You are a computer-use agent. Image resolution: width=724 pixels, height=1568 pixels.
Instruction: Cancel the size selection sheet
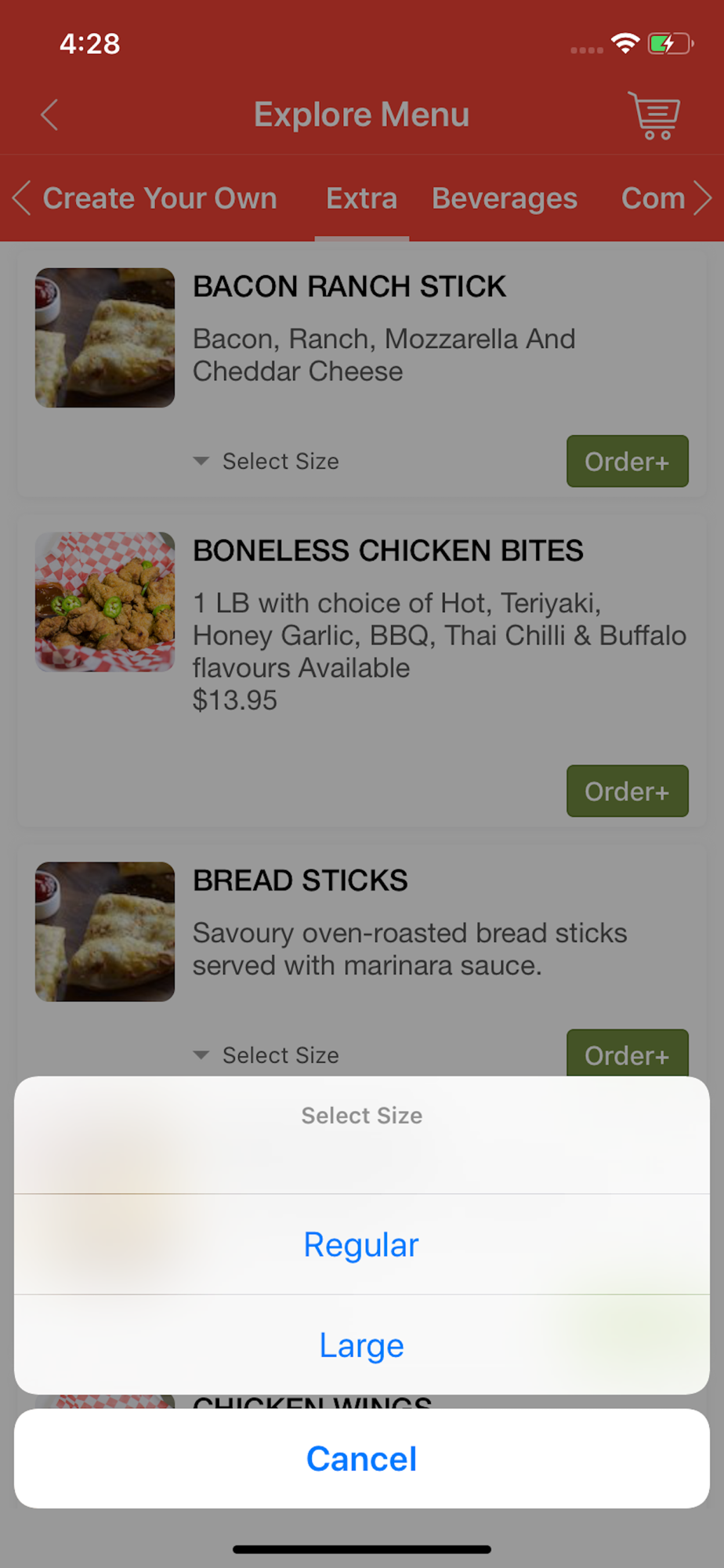pyautogui.click(x=361, y=1458)
